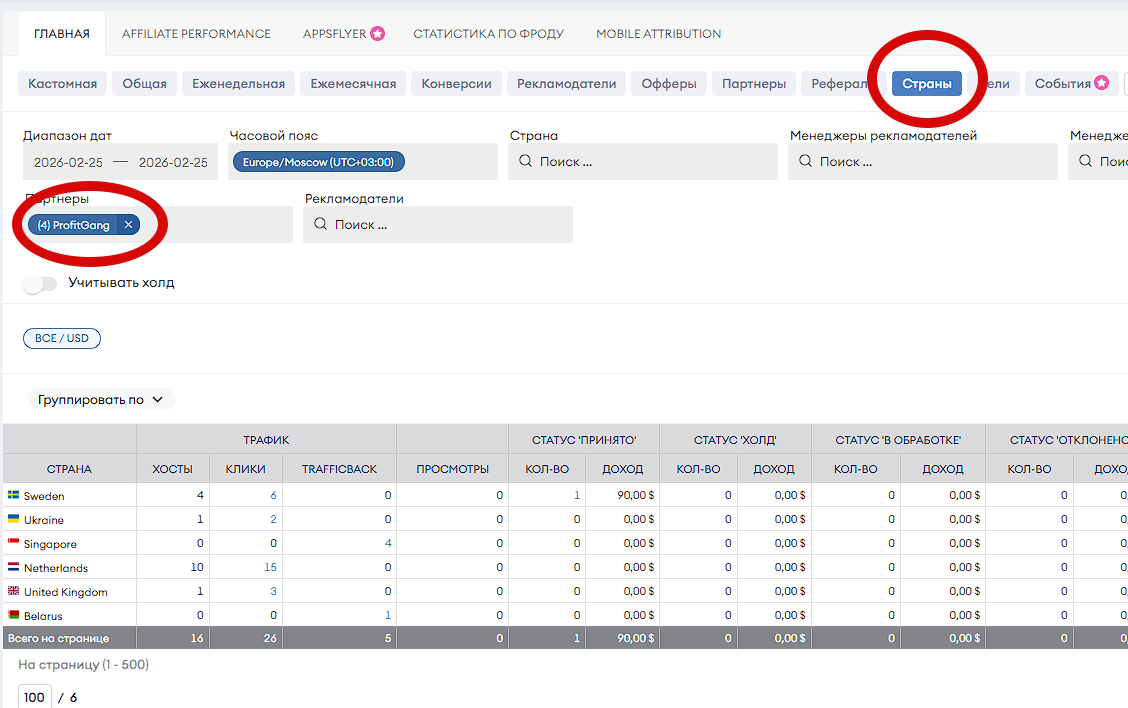1128x708 pixels.
Task: Click the Netherlands flag icon
Action: tap(14, 567)
